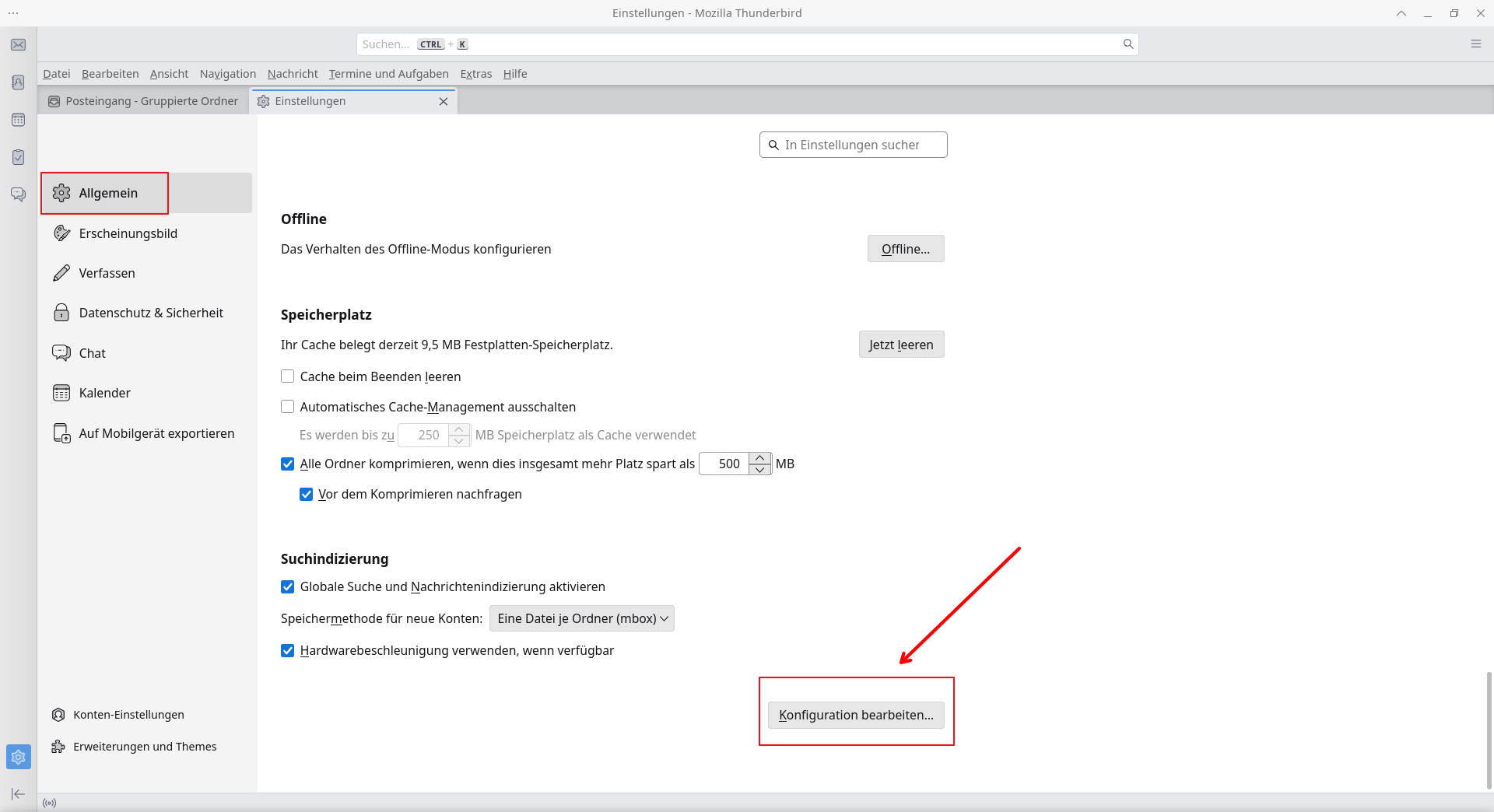
Task: Open the Tasks space icon
Action: click(18, 157)
